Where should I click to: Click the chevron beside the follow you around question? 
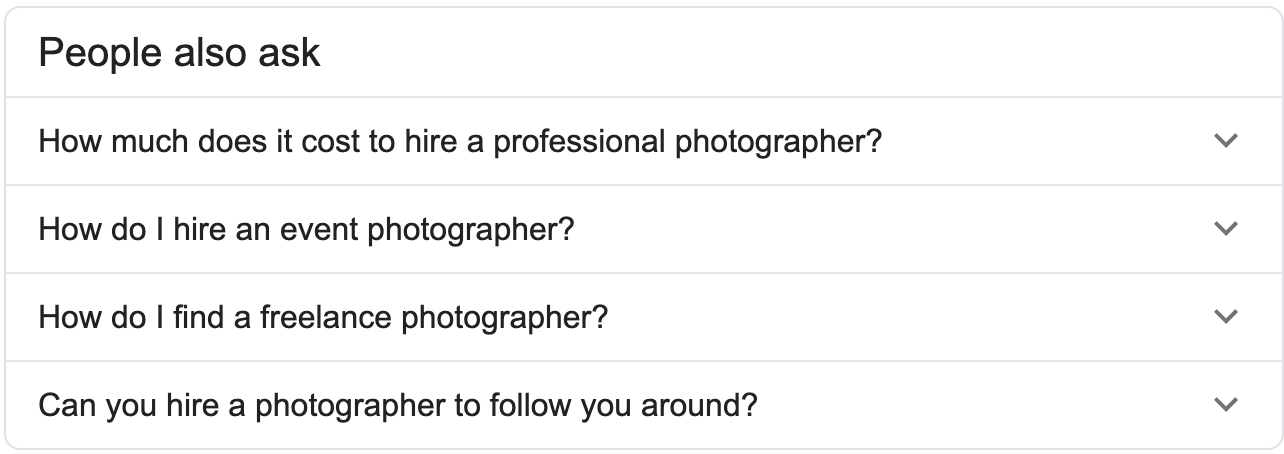[1225, 405]
